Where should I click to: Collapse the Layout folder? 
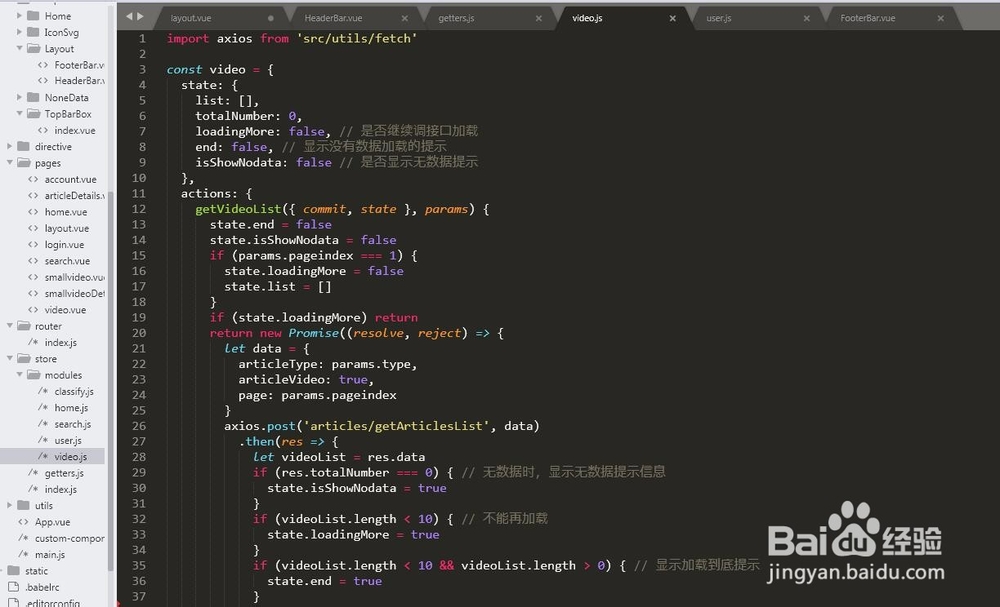[19, 48]
